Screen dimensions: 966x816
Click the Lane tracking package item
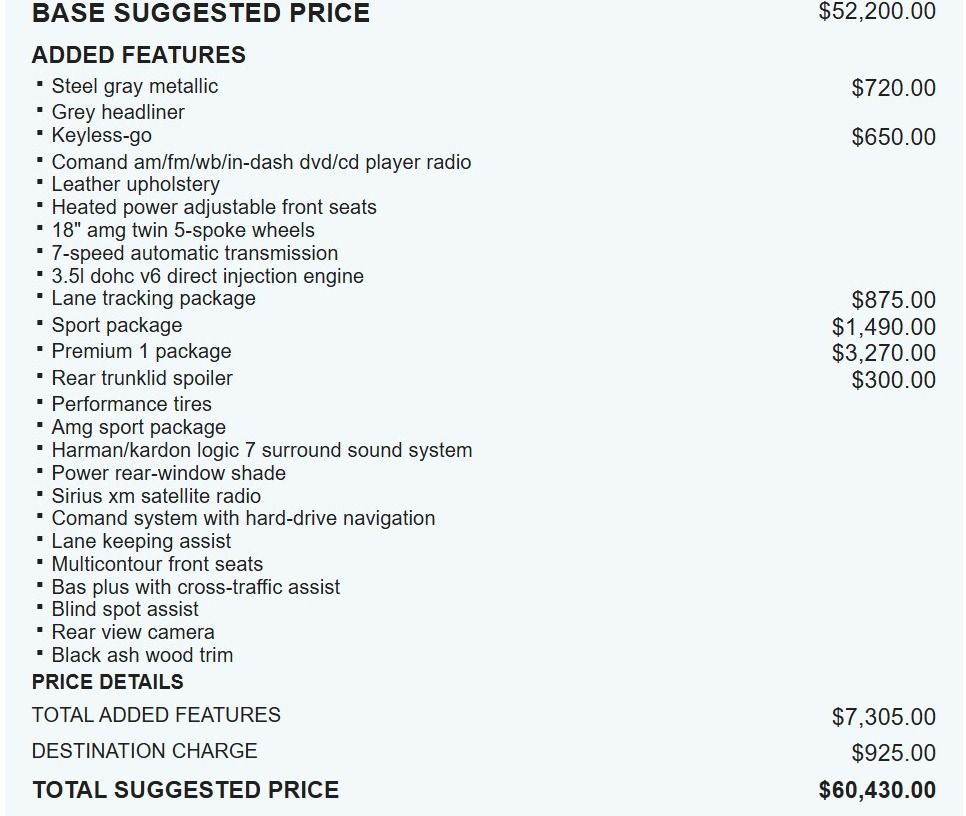(x=153, y=299)
